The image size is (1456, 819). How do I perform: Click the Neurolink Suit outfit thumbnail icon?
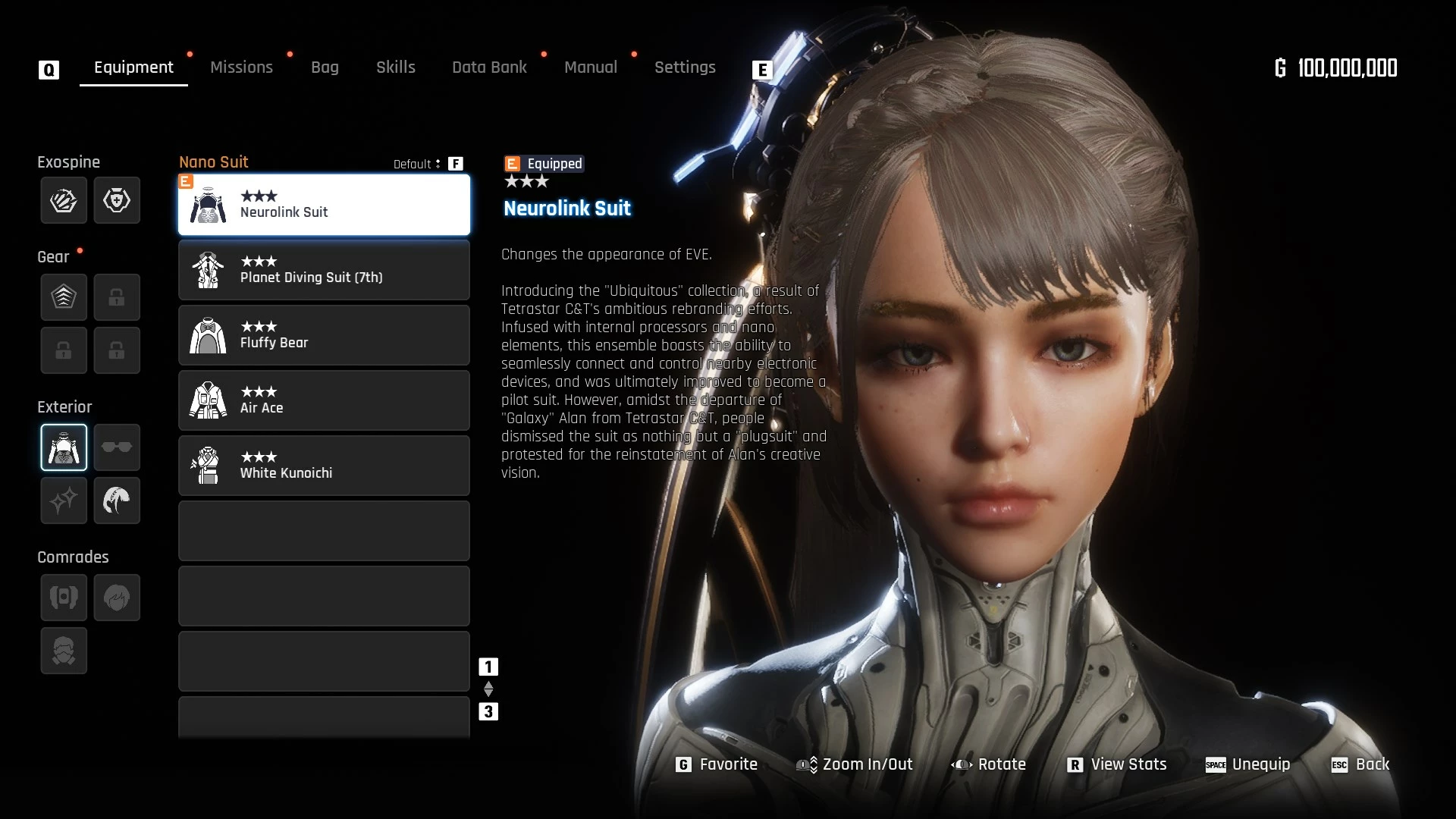coord(208,205)
